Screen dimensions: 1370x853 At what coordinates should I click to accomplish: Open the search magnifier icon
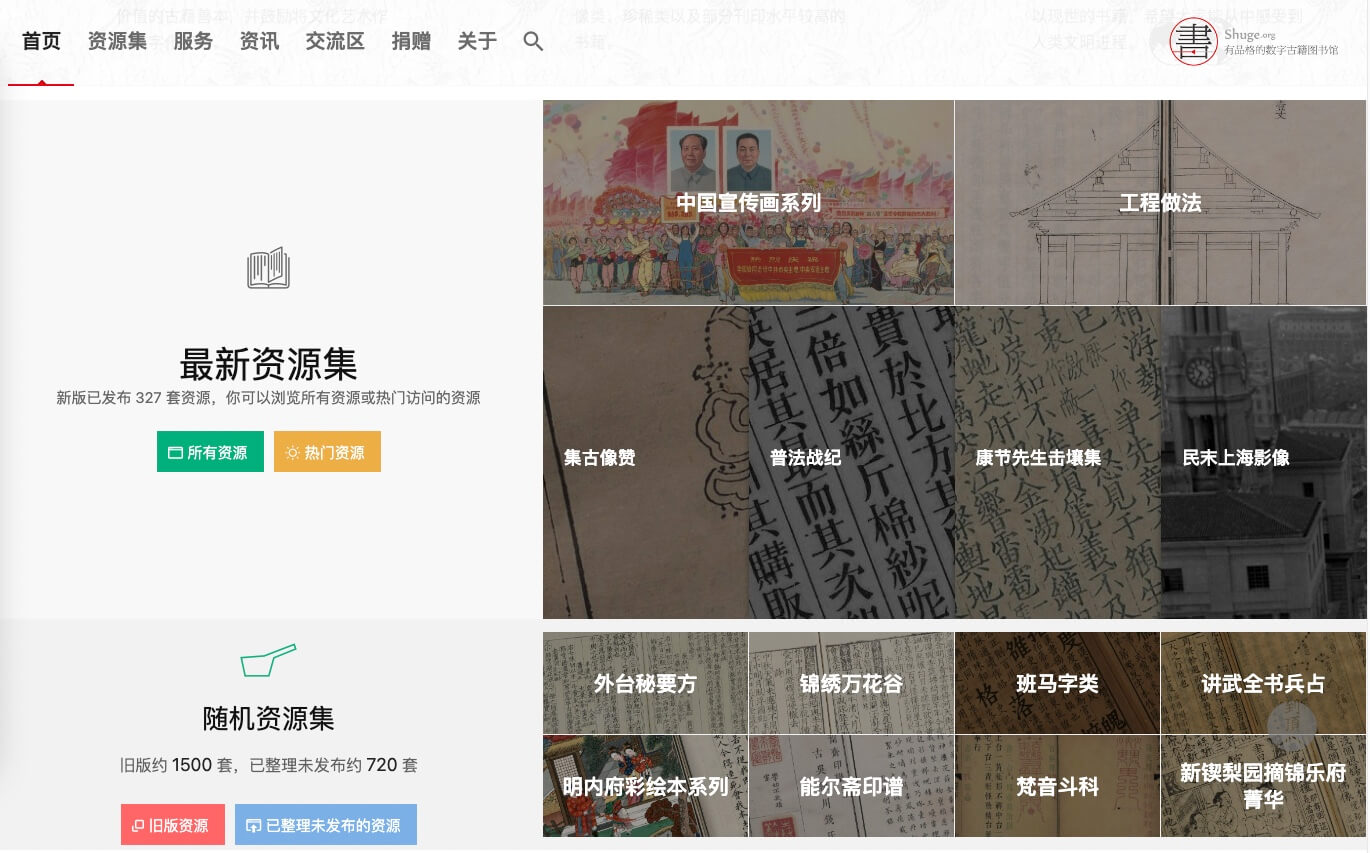(533, 41)
